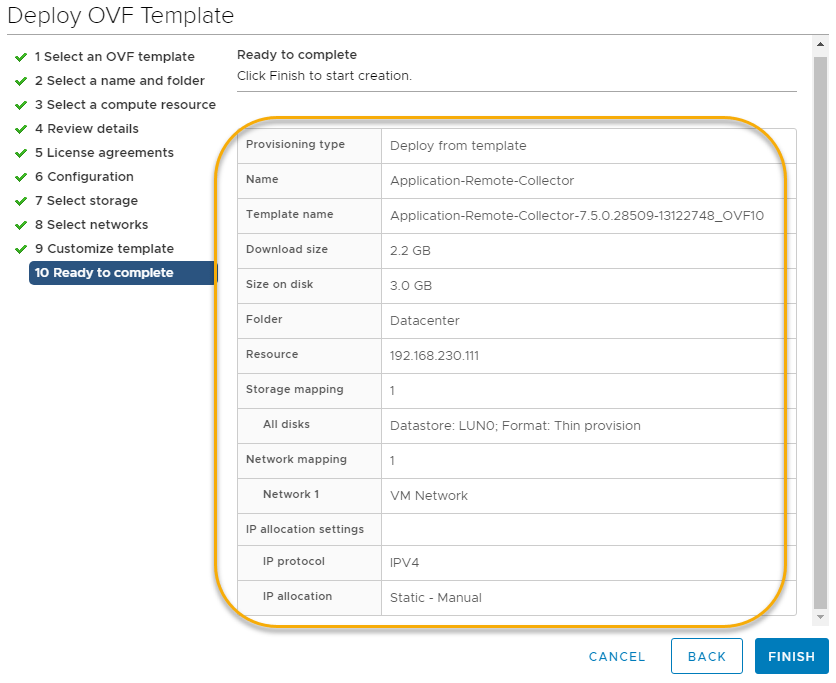The width and height of the screenshot is (836, 683).
Task: Navigate to step 5 License agreements
Action: [104, 153]
